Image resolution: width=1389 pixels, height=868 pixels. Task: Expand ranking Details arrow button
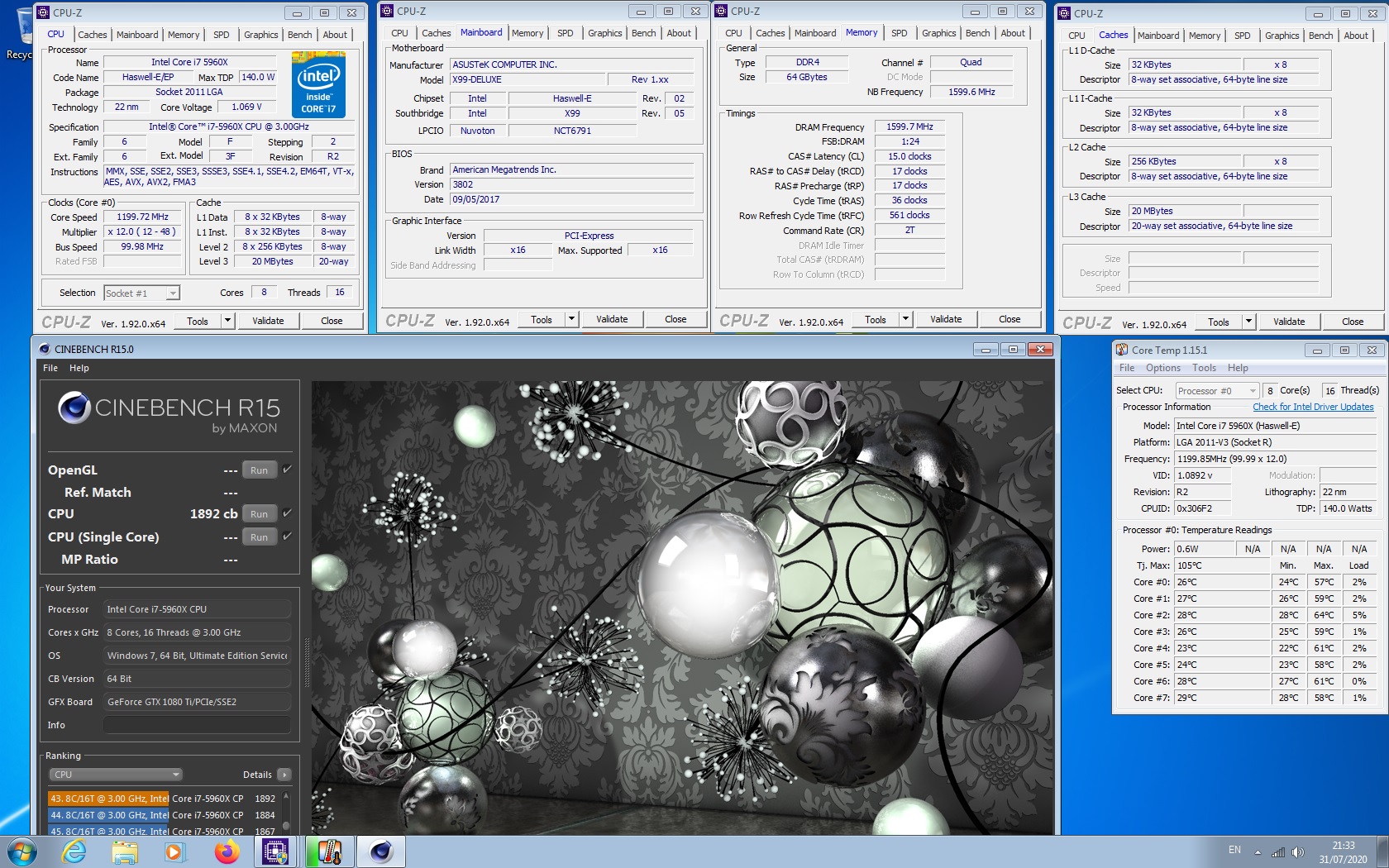click(x=284, y=775)
